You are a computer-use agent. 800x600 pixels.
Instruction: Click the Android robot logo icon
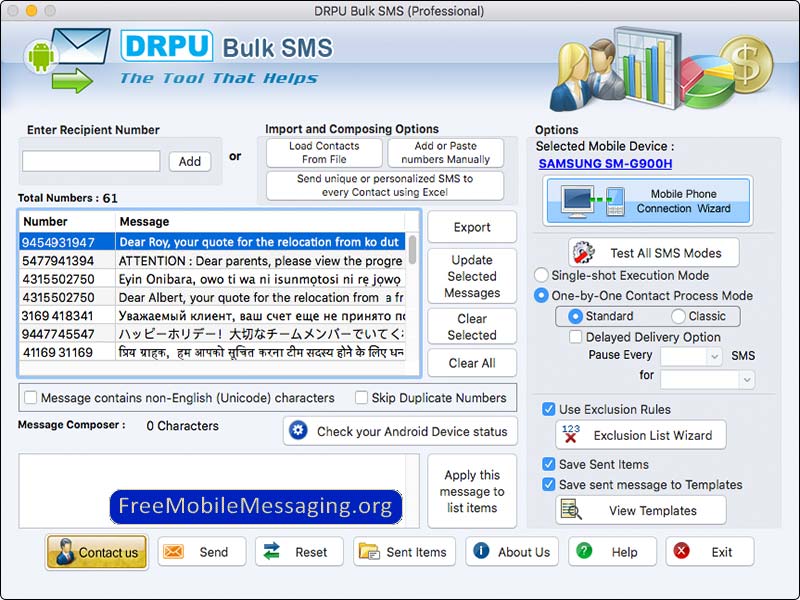(41, 56)
